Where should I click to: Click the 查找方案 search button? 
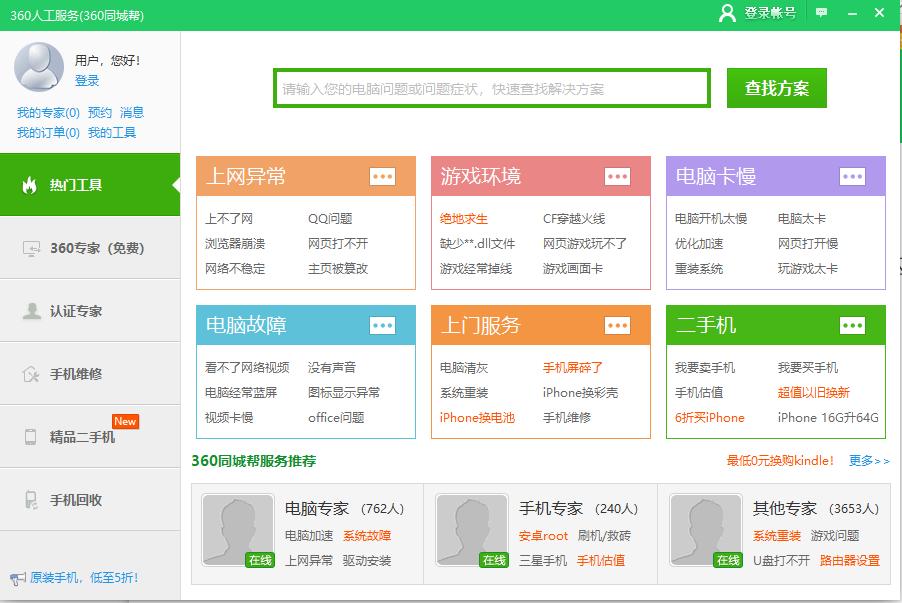click(x=776, y=88)
